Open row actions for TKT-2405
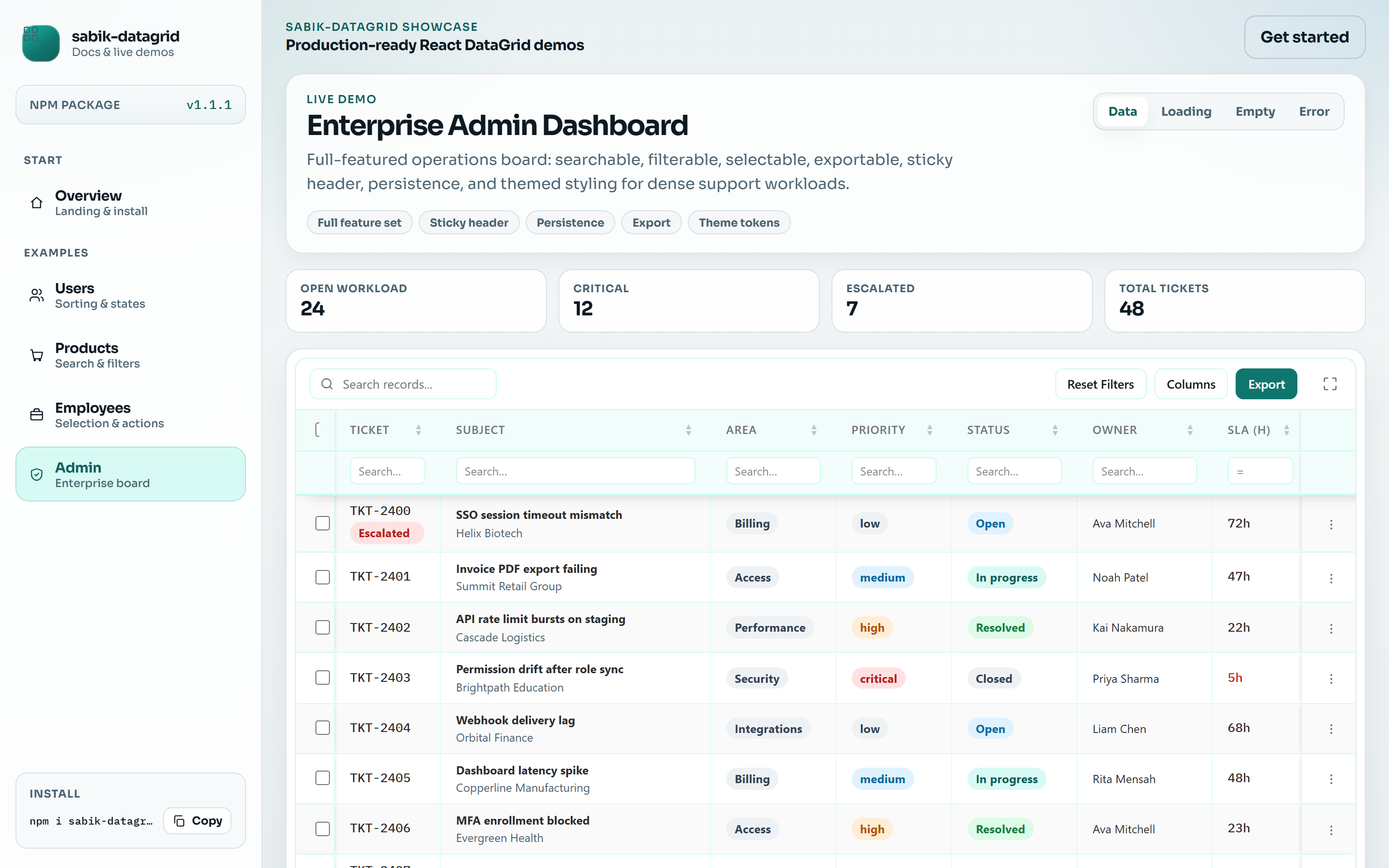This screenshot has height=868, width=1389. pyautogui.click(x=1331, y=779)
